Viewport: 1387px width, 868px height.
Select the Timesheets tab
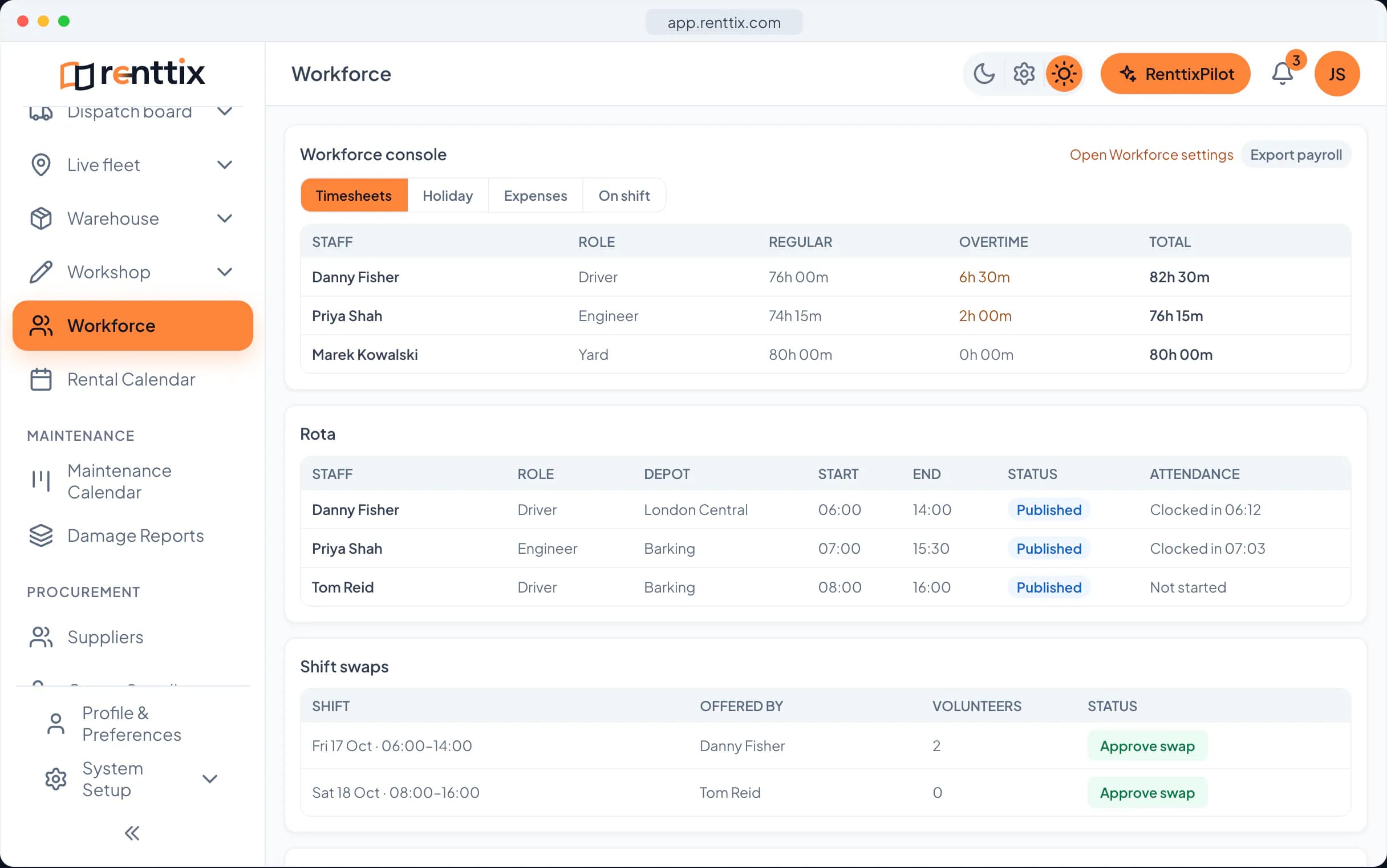(354, 195)
